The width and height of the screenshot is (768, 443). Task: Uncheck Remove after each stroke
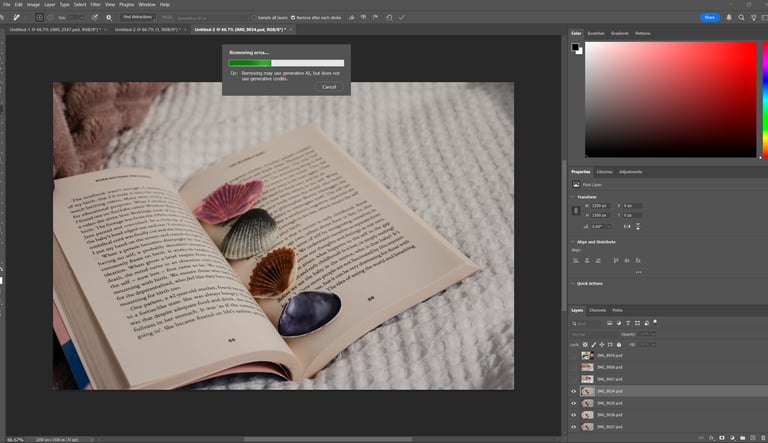pos(293,17)
